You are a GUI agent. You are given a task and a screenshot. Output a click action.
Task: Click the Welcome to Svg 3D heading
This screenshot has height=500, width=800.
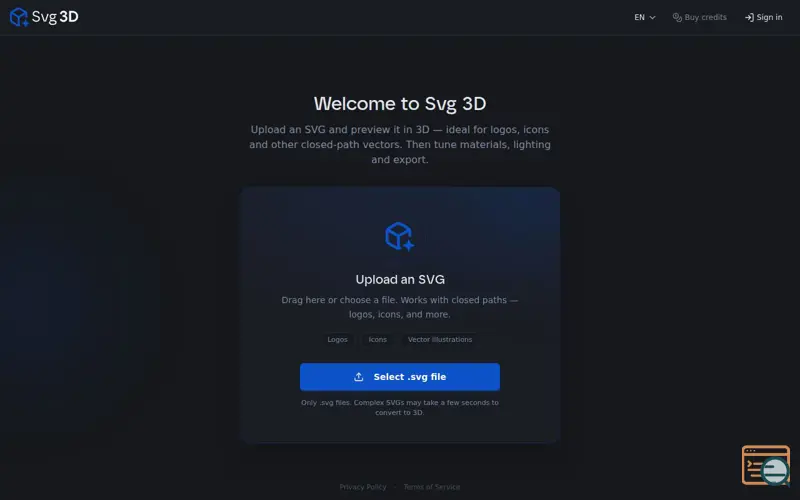coord(399,104)
